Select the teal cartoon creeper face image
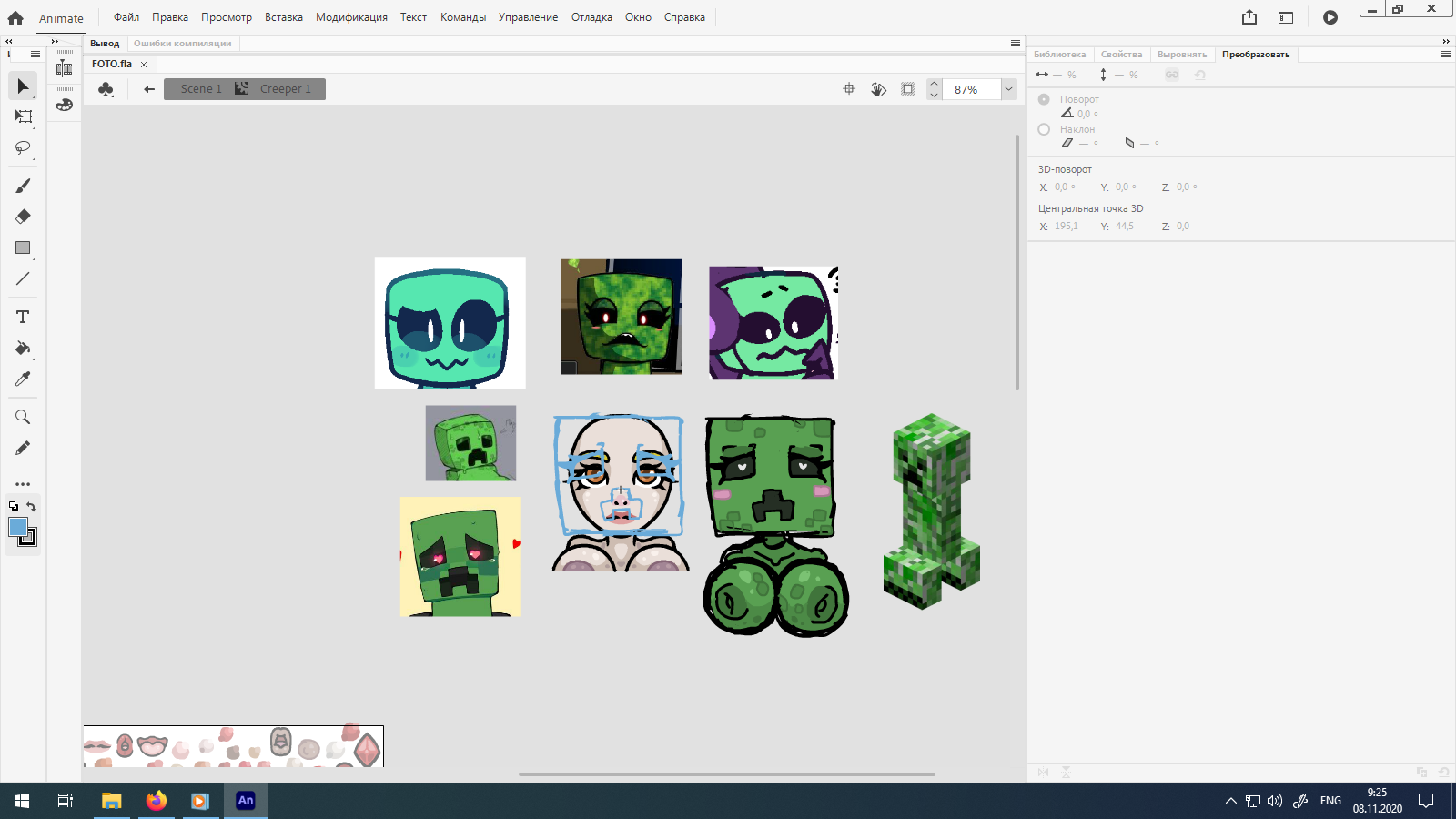1456x819 pixels. click(450, 323)
